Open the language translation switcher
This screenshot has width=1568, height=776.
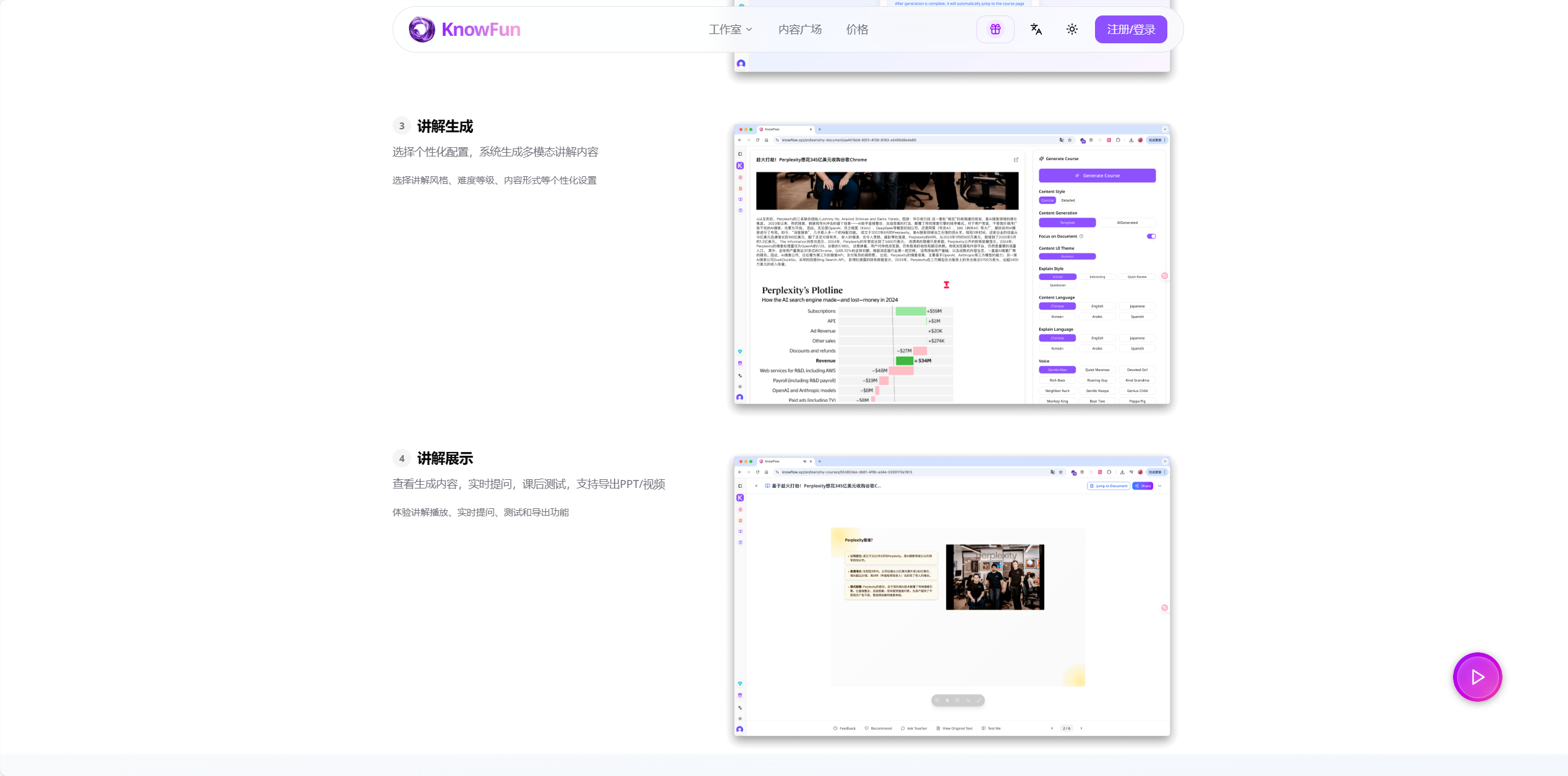(1036, 29)
